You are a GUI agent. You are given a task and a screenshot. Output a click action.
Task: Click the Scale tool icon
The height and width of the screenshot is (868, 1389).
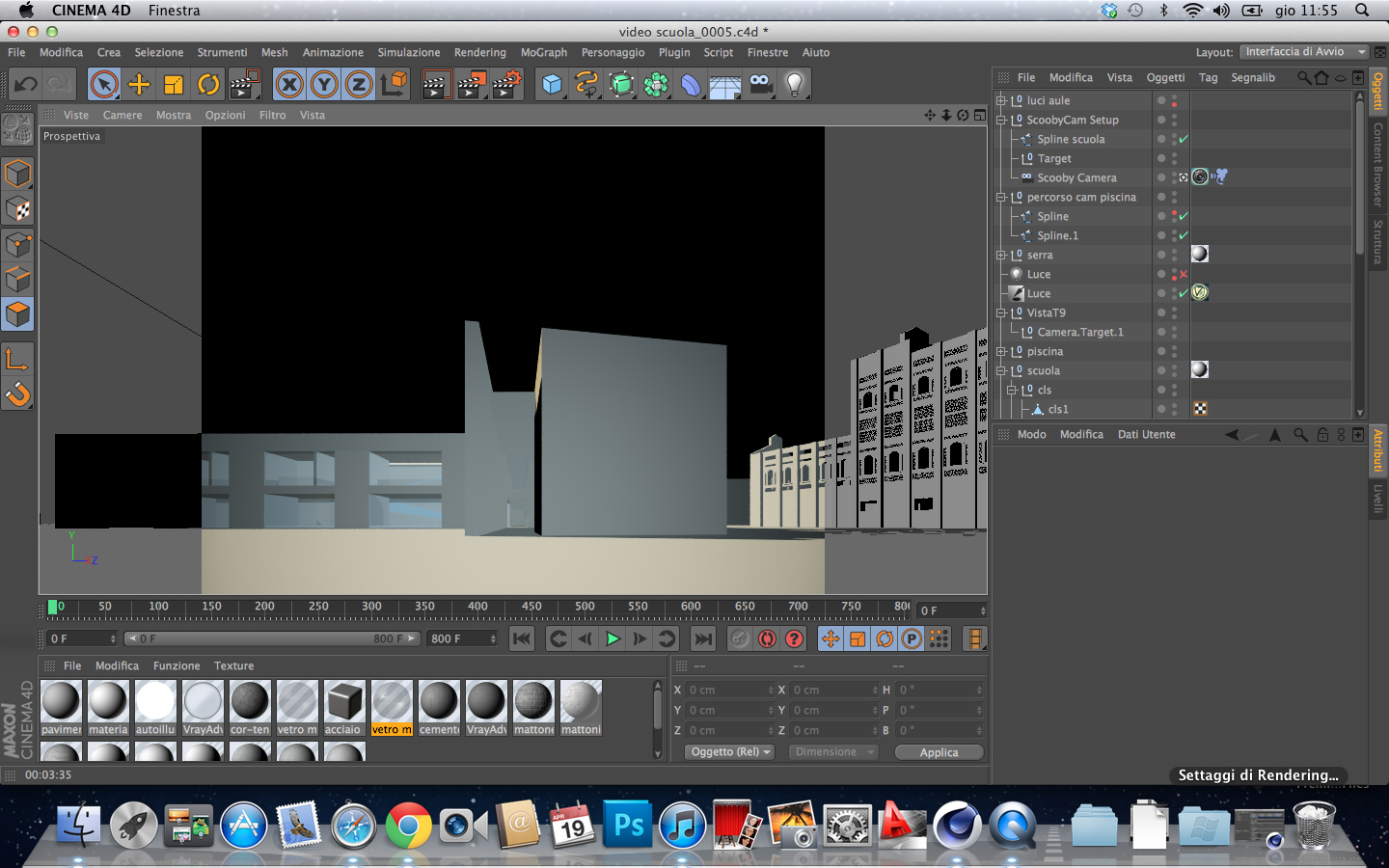click(174, 85)
